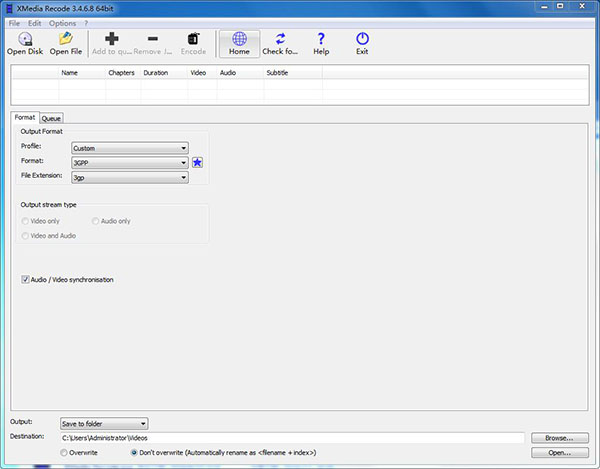Open the Options menu

tap(62, 22)
